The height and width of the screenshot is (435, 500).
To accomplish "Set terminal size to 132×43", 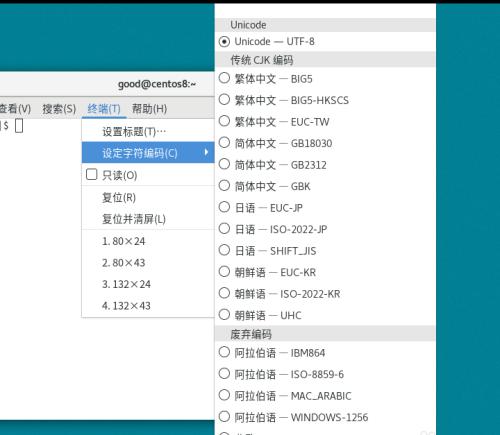I will pyautogui.click(x=148, y=306).
